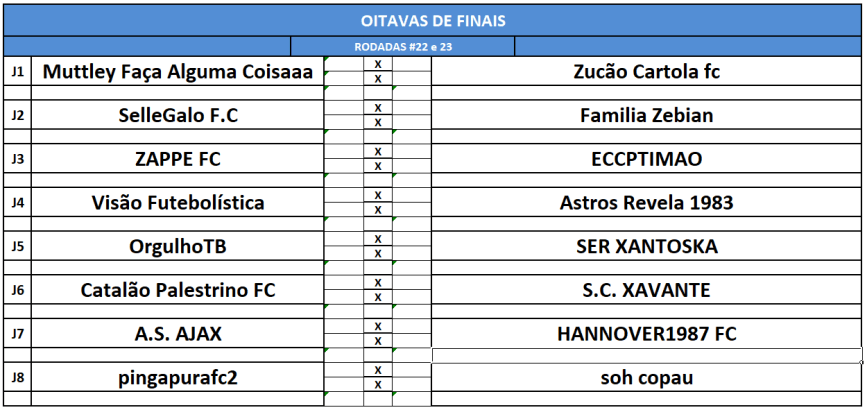867x410 pixels.
Task: Click the 'S.C. XAVANTE' team cell
Action: pos(646,290)
